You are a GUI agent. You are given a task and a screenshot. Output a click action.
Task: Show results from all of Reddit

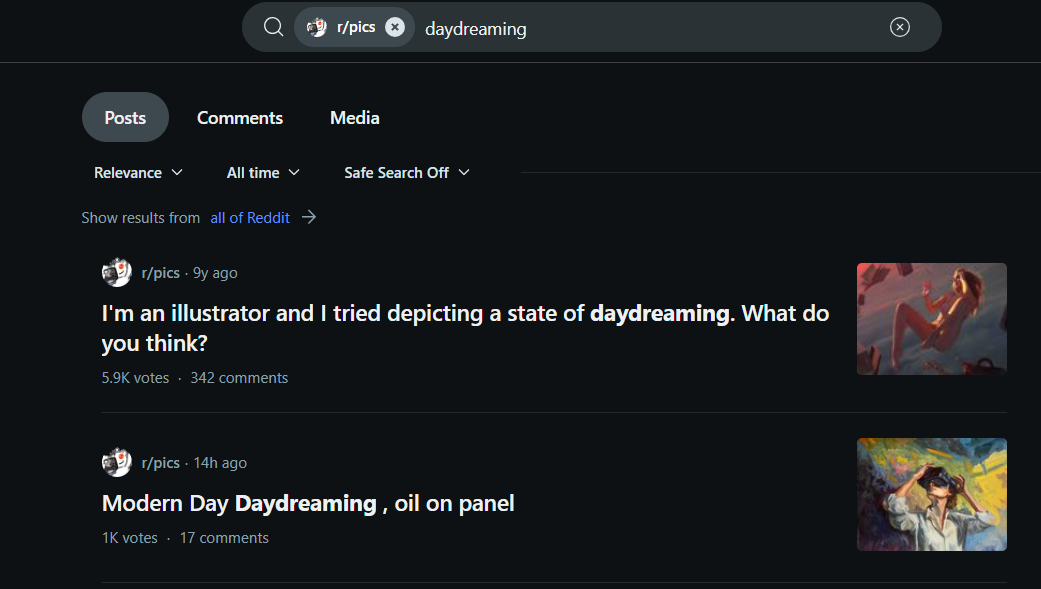point(250,217)
